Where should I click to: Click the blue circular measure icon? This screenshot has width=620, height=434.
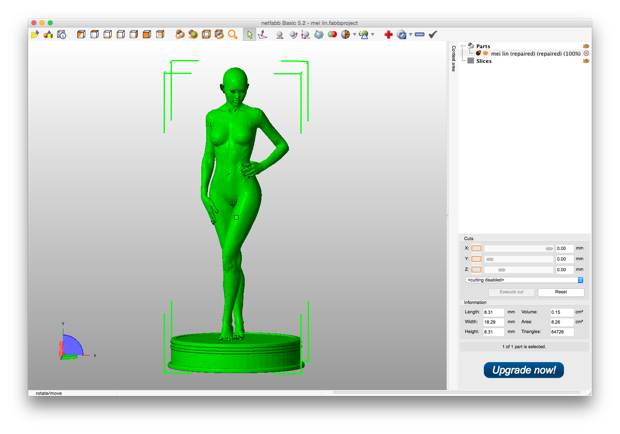402,35
